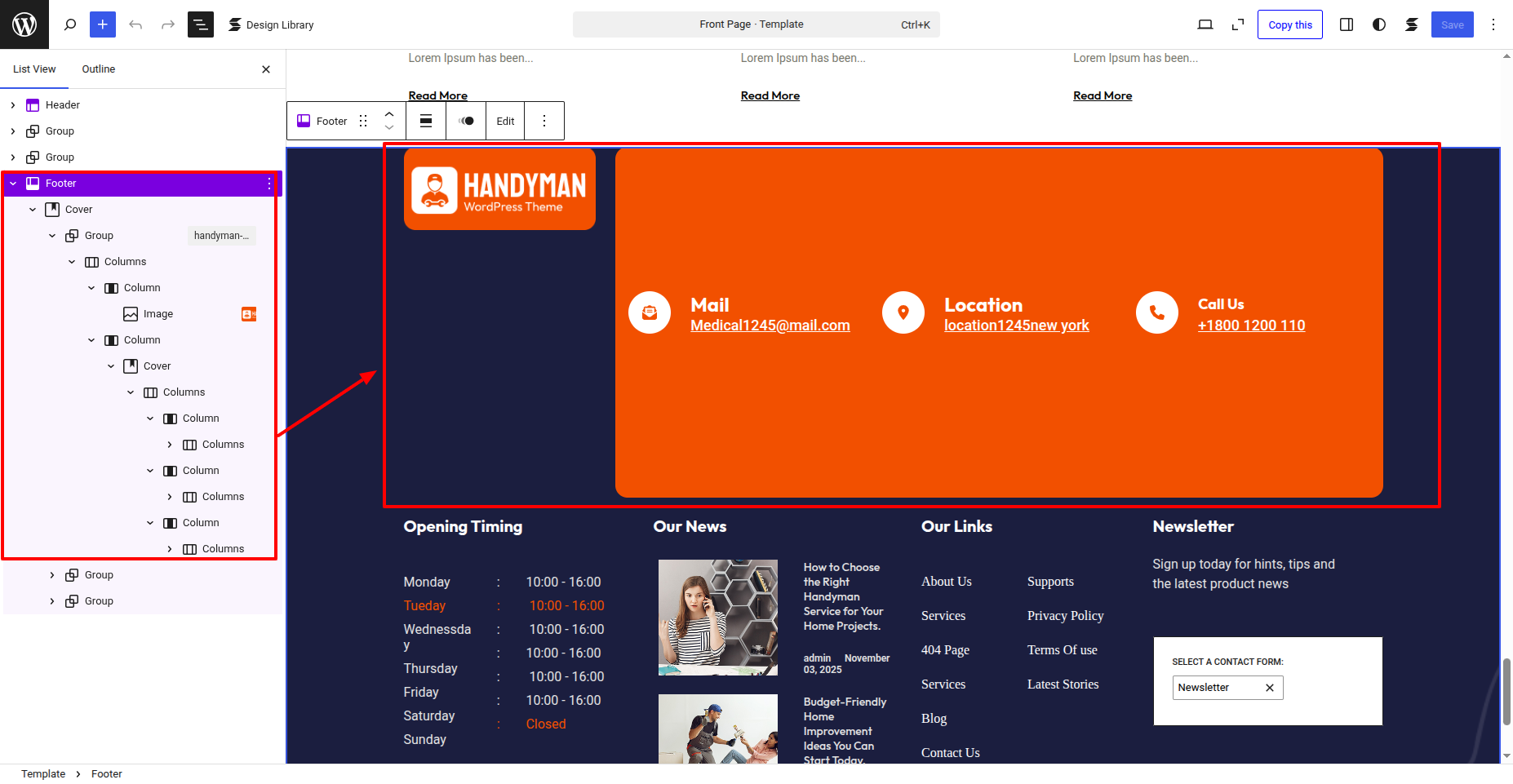Open the desktop view preview icon

pos(1205,24)
